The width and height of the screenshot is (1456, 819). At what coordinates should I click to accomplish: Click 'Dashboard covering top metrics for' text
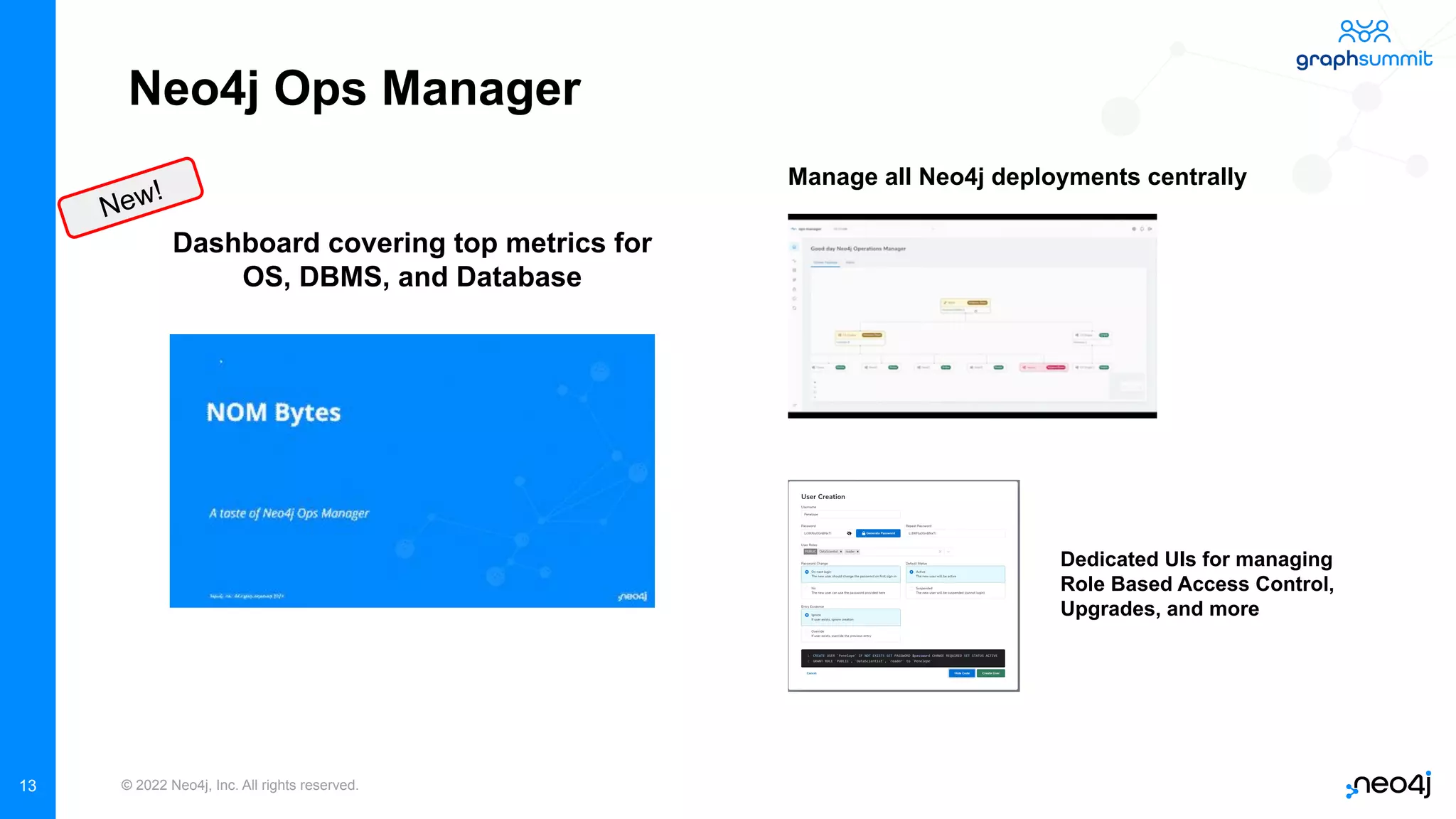pos(412,242)
